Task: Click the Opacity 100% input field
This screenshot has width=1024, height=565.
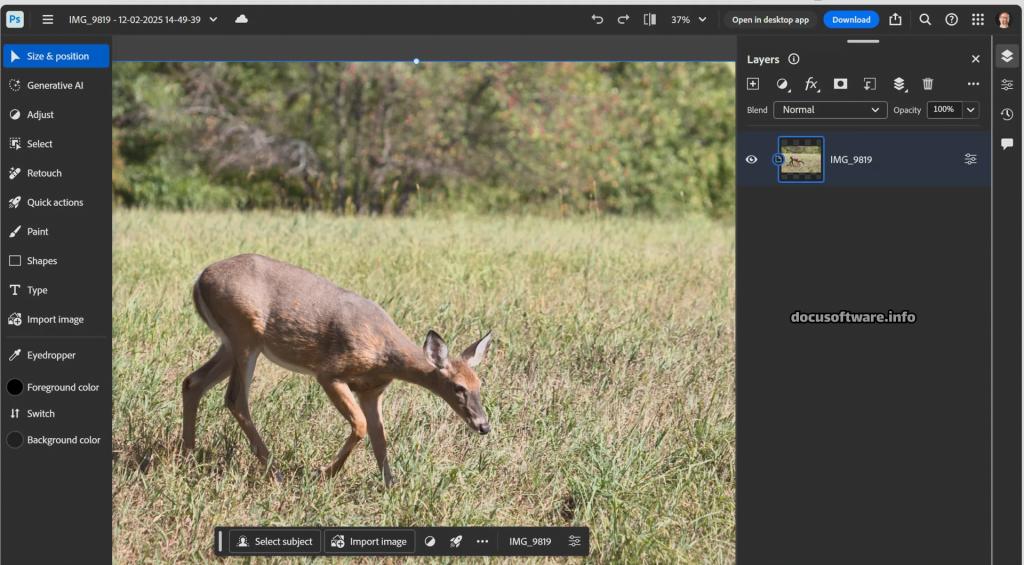Action: [944, 110]
